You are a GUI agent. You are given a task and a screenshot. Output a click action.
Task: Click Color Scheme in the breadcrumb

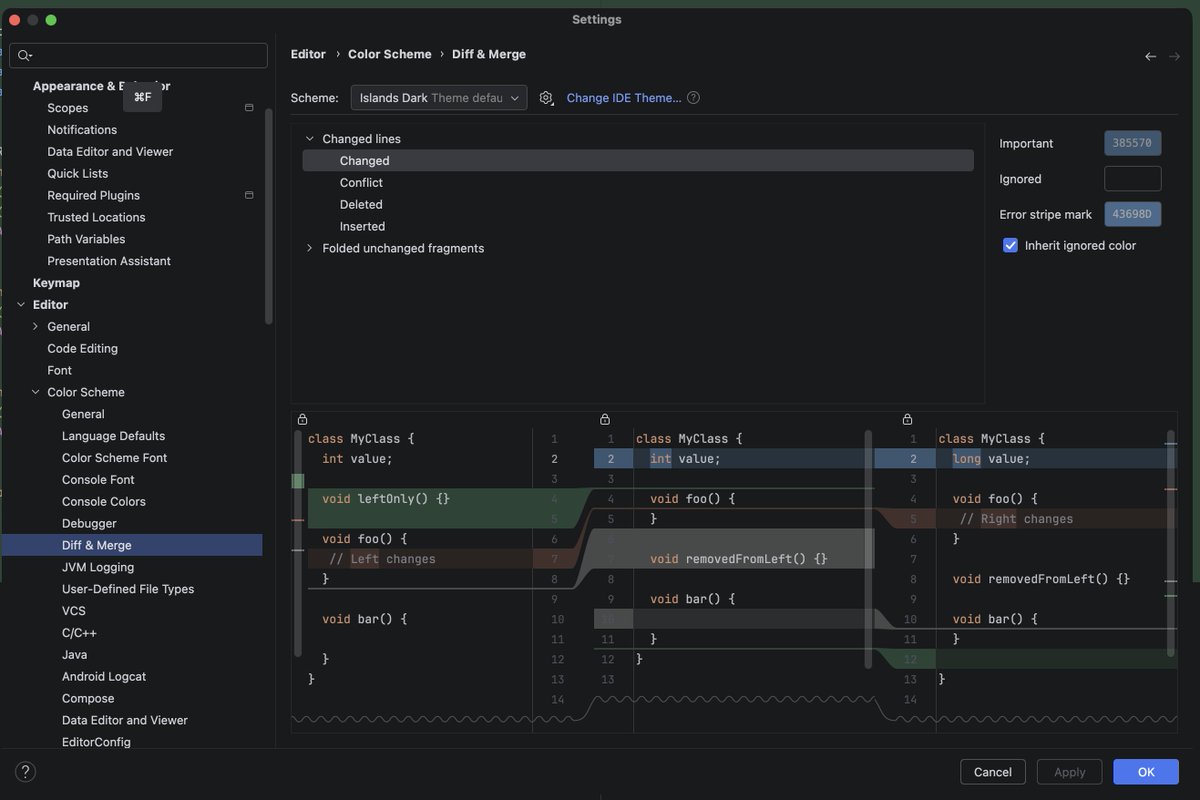(x=390, y=54)
